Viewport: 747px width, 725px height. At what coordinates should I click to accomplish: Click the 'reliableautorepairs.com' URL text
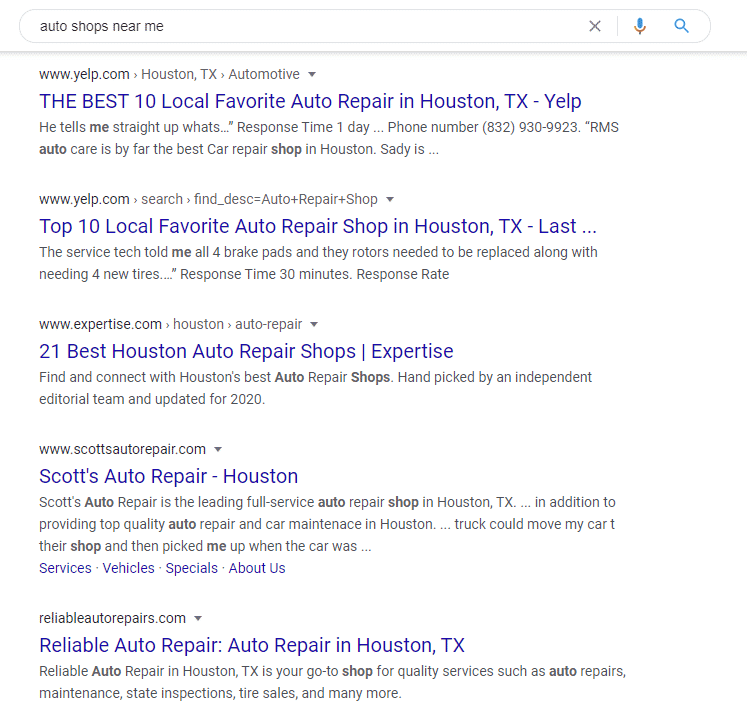point(112,618)
